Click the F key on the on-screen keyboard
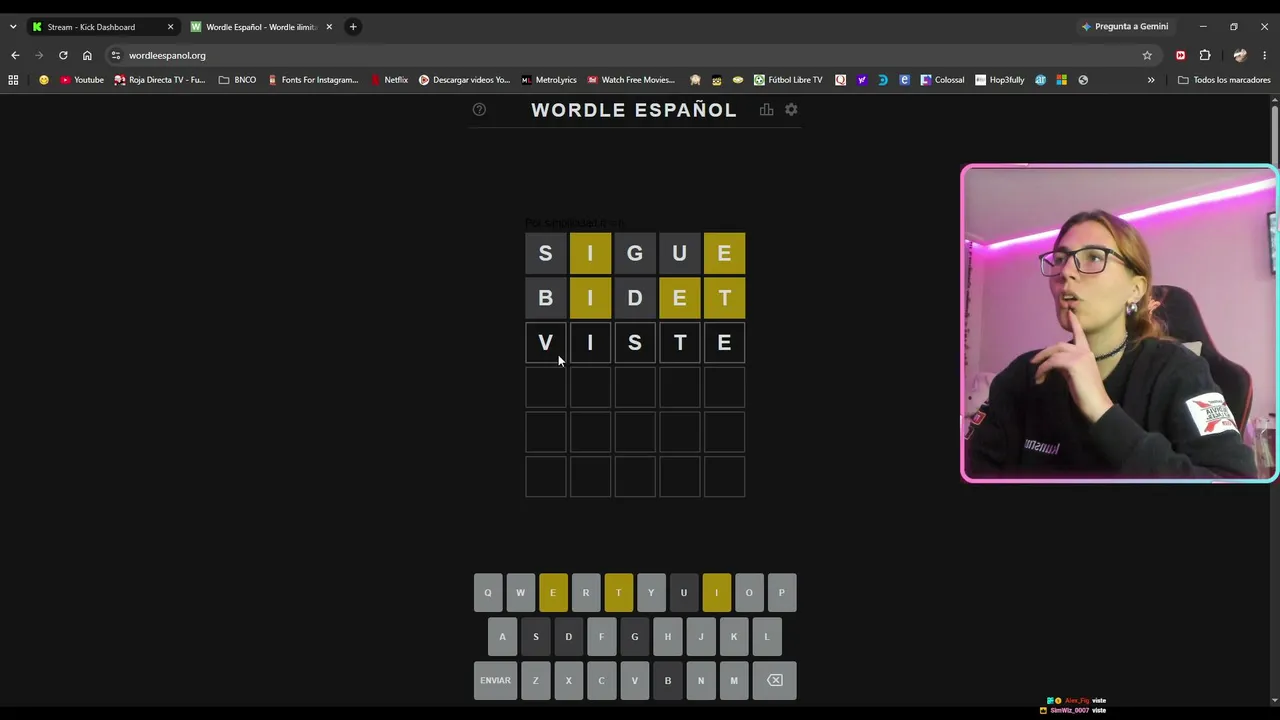Screen dimensions: 1280x720 [601, 637]
